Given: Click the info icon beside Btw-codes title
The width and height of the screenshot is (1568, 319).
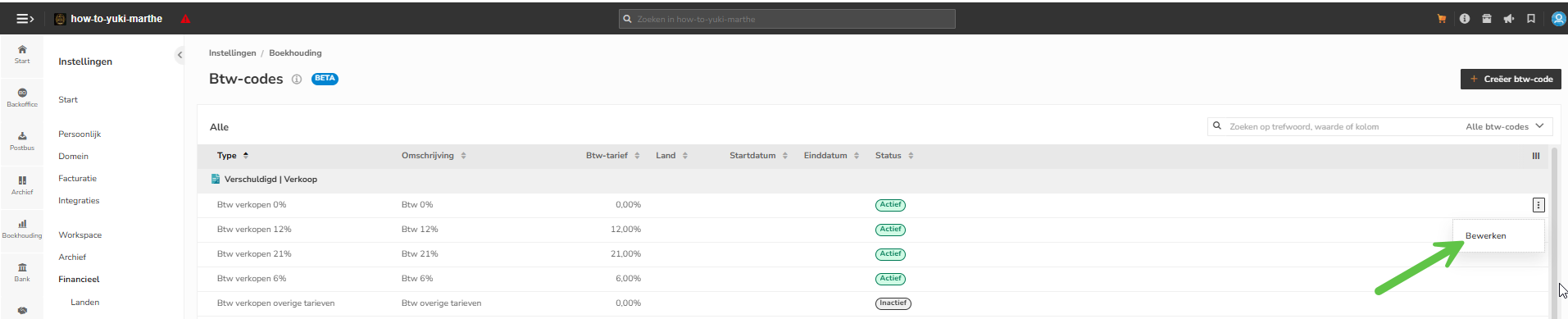Looking at the screenshot, I should tap(297, 80).
